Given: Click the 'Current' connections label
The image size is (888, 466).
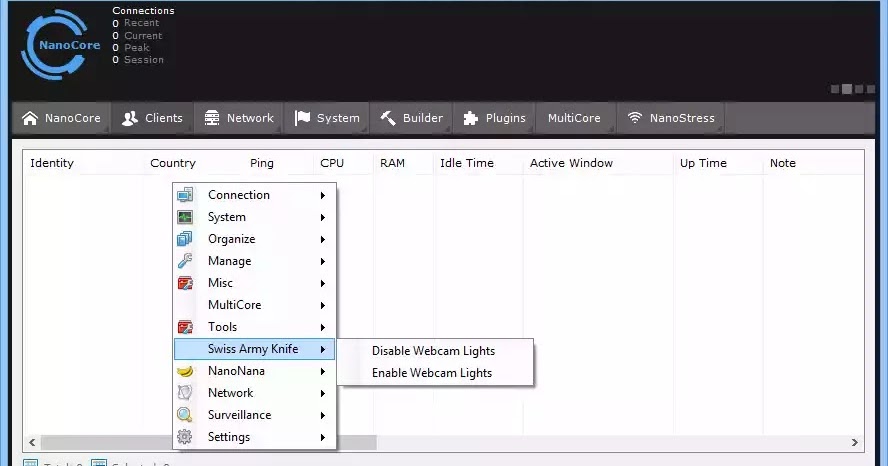Looking at the screenshot, I should tap(143, 36).
